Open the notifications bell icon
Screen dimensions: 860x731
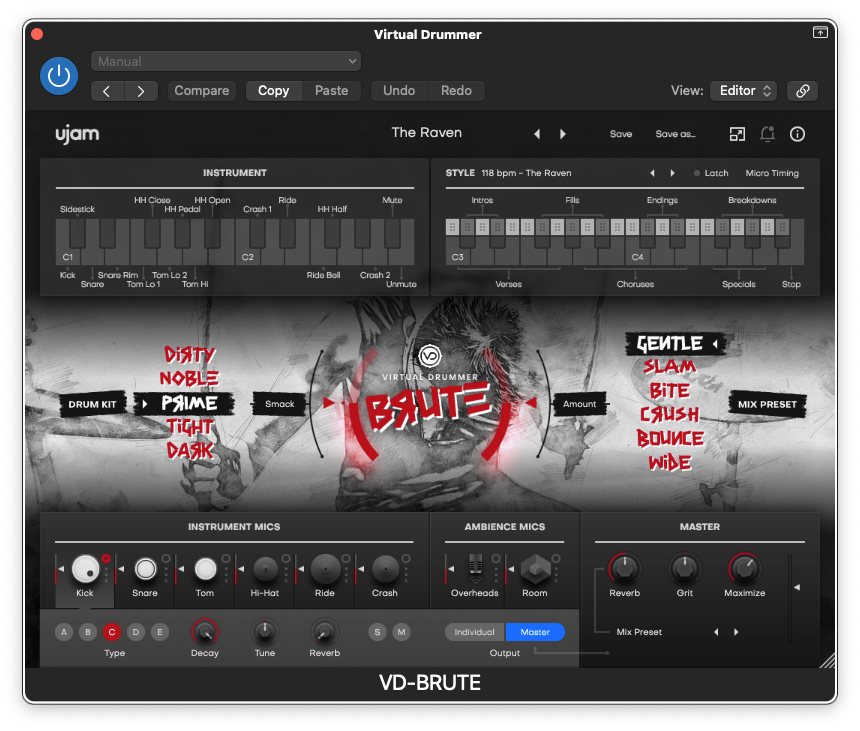pos(767,134)
